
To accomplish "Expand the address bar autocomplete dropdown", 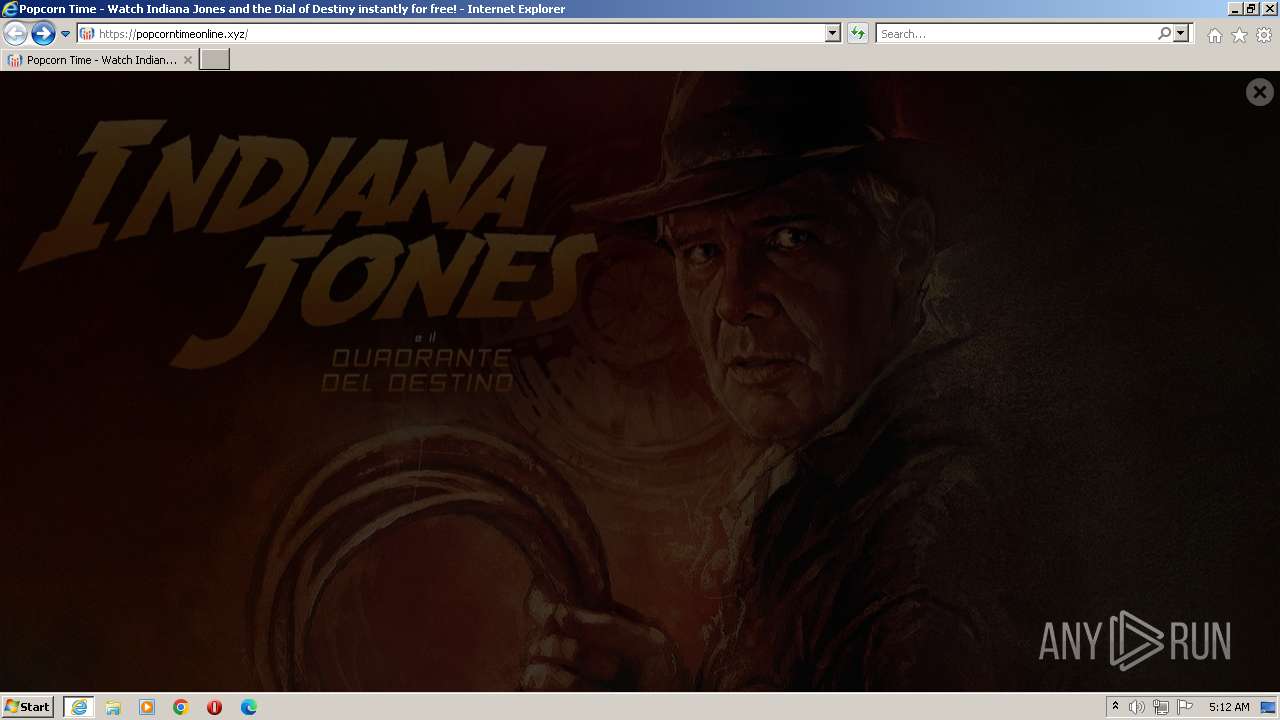I will click(833, 34).
